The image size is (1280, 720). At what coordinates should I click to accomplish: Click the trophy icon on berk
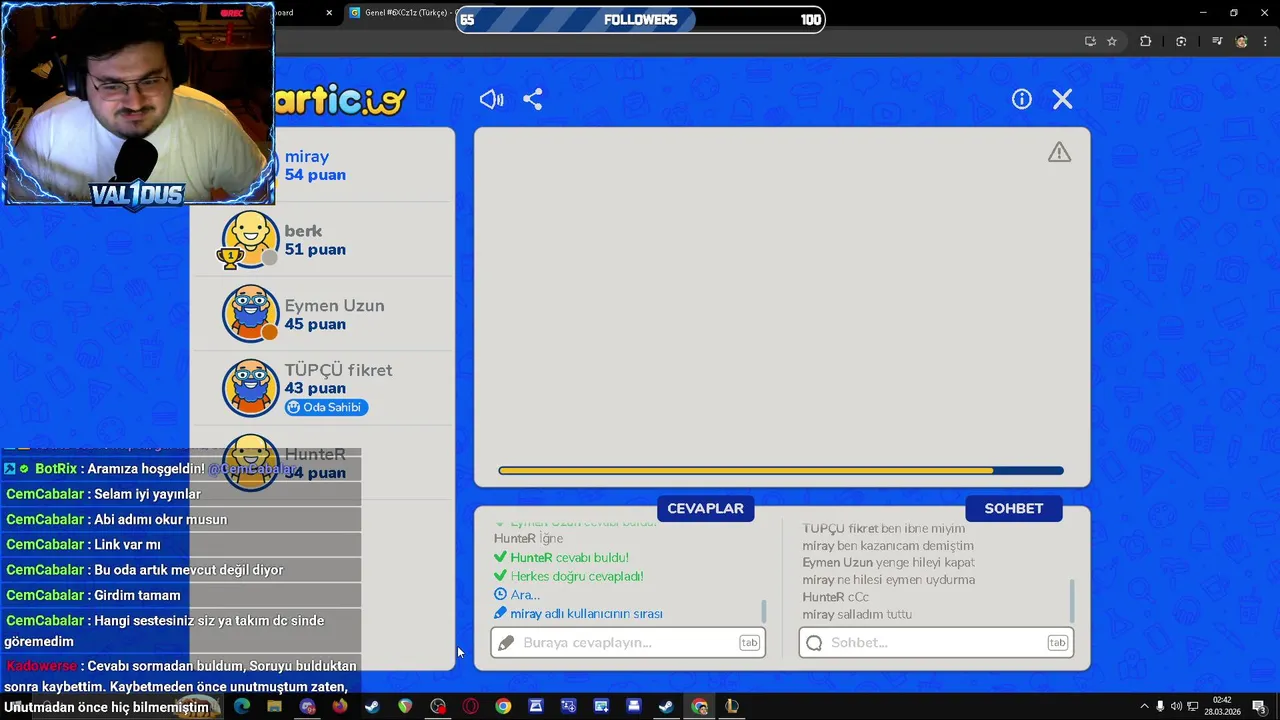point(230,258)
